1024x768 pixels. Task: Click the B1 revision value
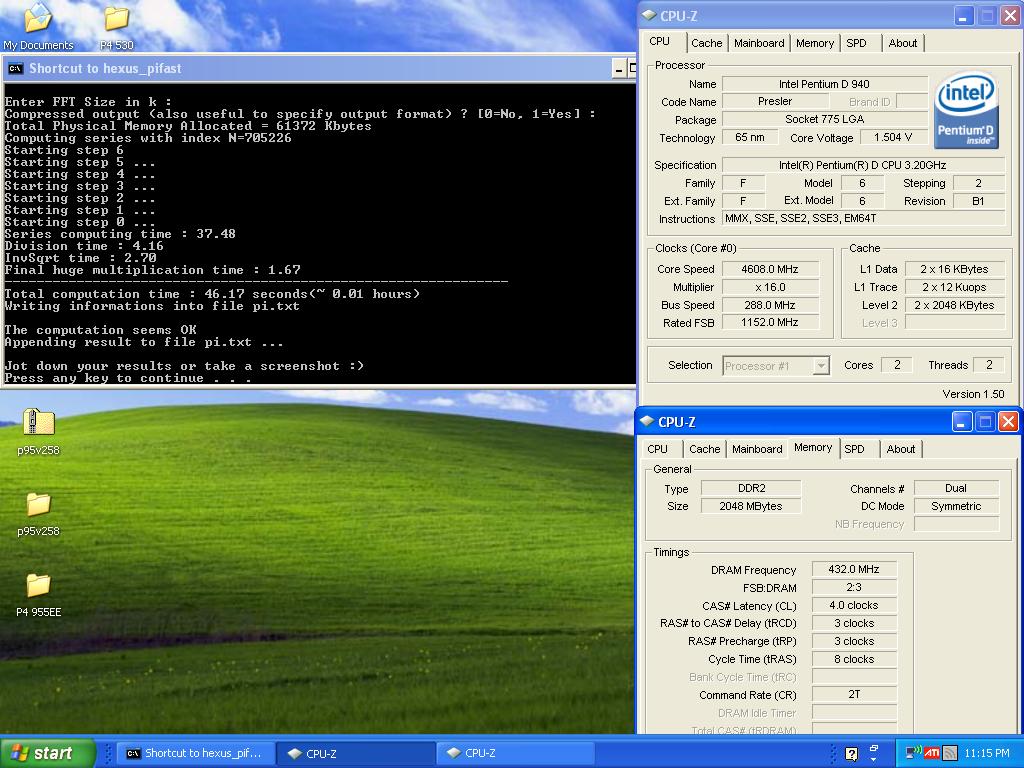click(978, 201)
